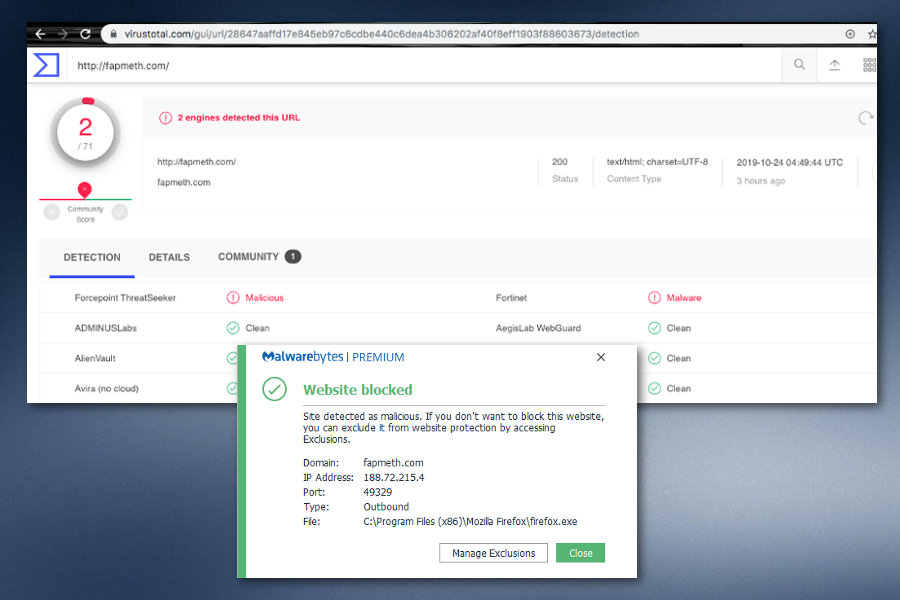Click the 200 status code value
This screenshot has width=900, height=600.
pyautogui.click(x=560, y=162)
